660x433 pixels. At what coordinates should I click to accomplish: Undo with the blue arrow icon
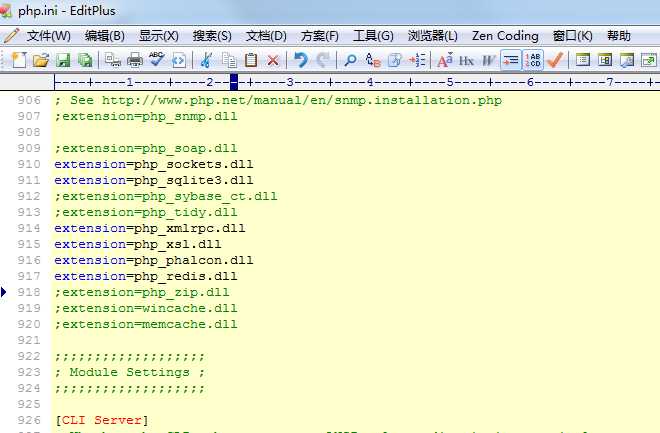coord(301,60)
